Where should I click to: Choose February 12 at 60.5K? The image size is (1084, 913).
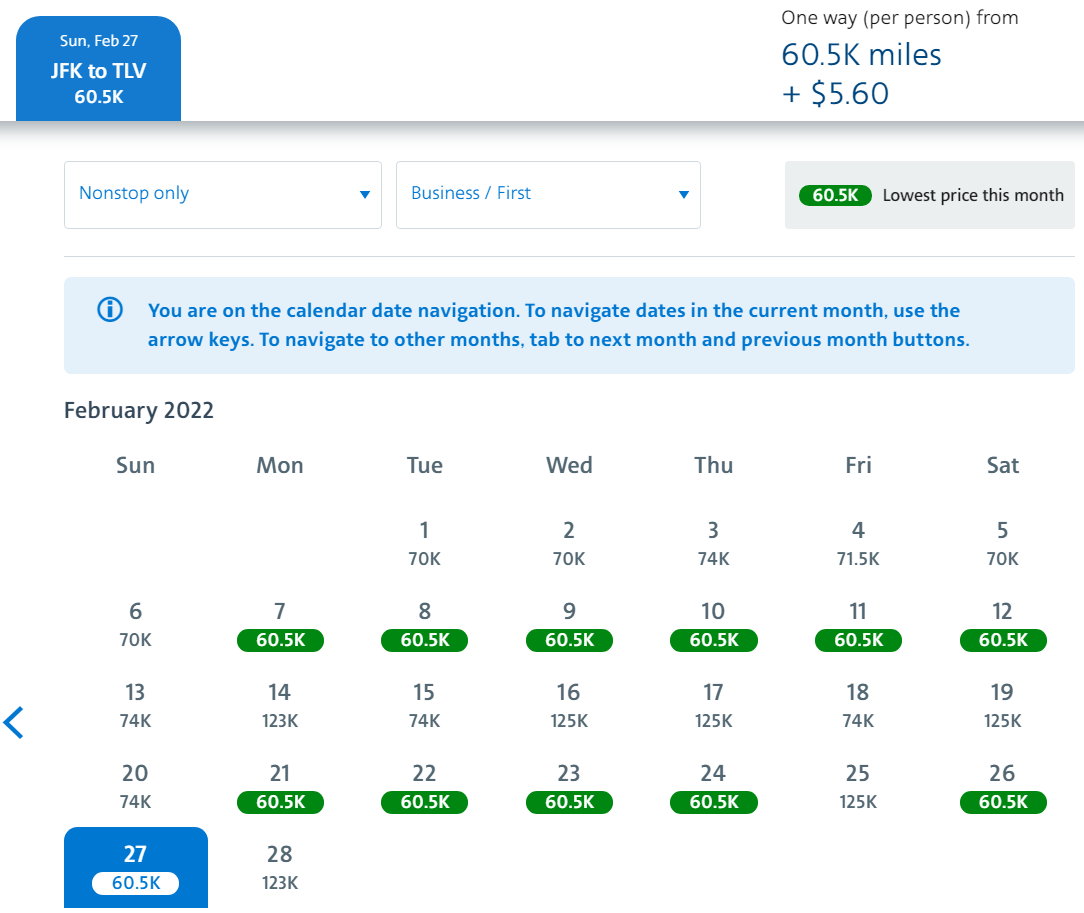pos(1002,626)
